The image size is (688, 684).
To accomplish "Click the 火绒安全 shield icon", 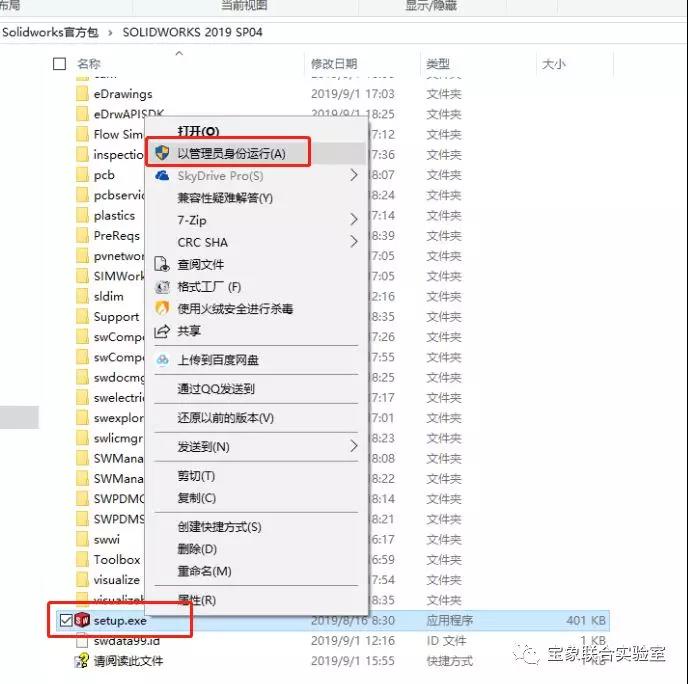I will pyautogui.click(x=162, y=308).
